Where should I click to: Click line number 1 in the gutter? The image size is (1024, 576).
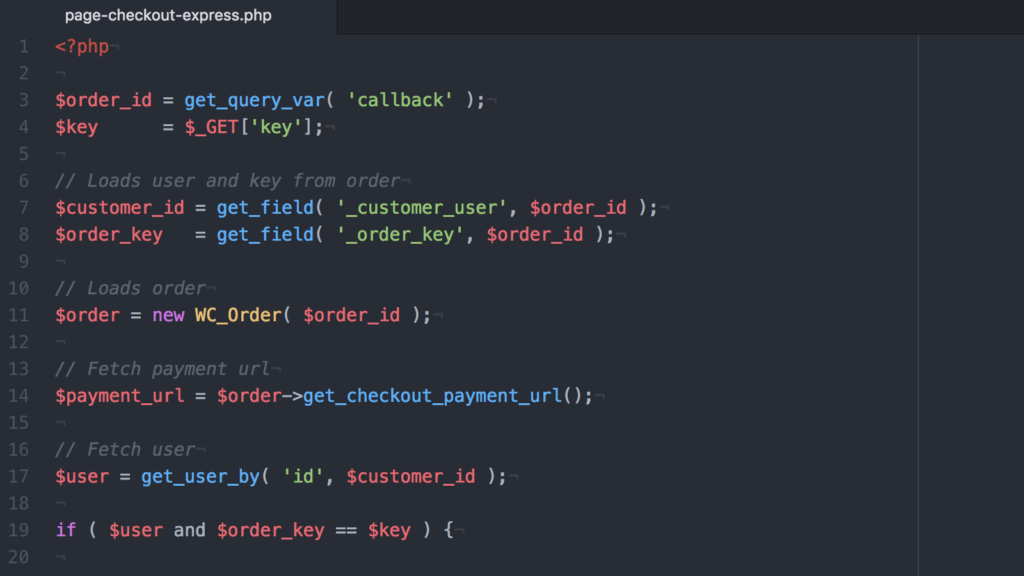[23, 47]
